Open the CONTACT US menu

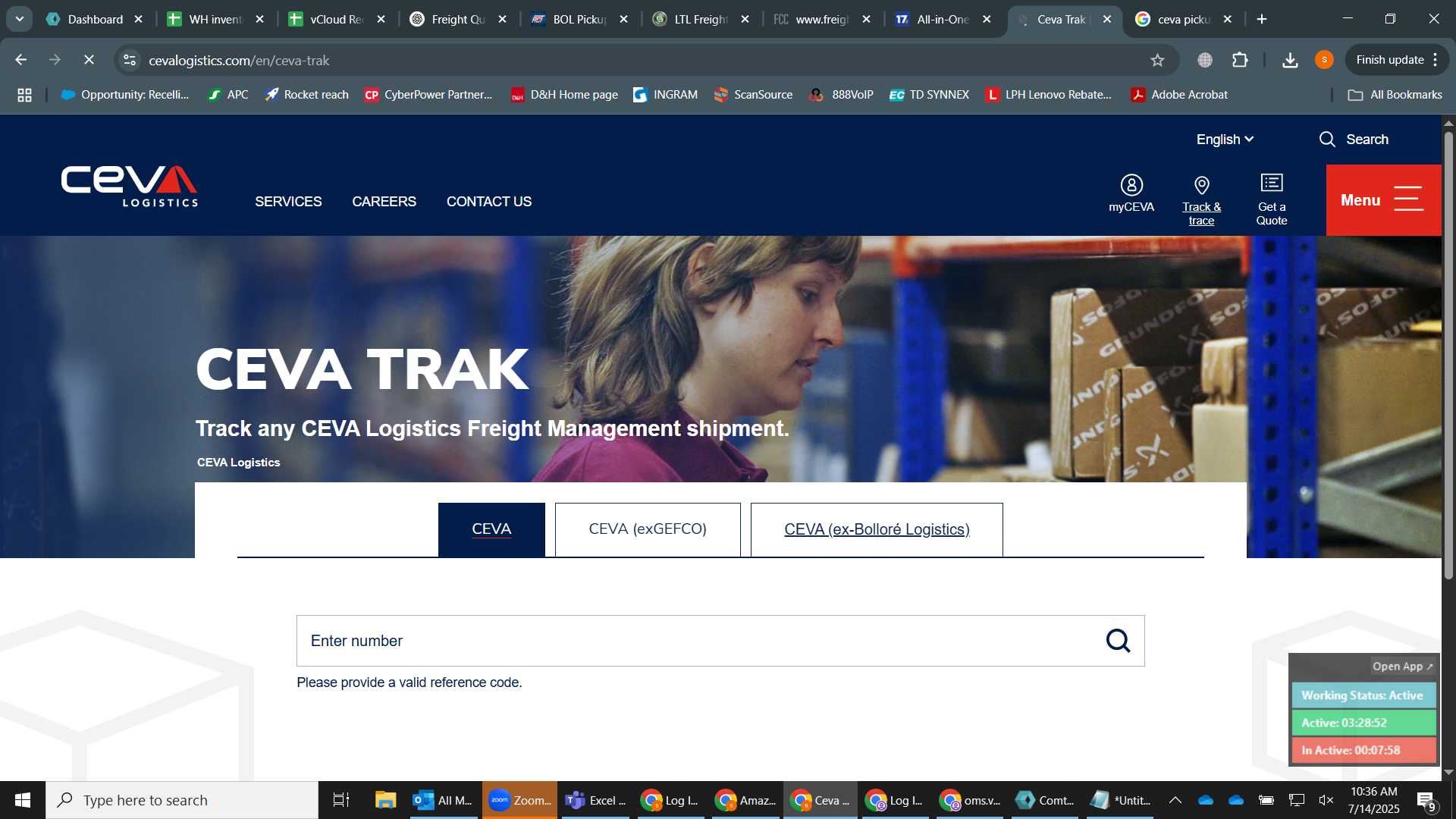pyautogui.click(x=488, y=202)
